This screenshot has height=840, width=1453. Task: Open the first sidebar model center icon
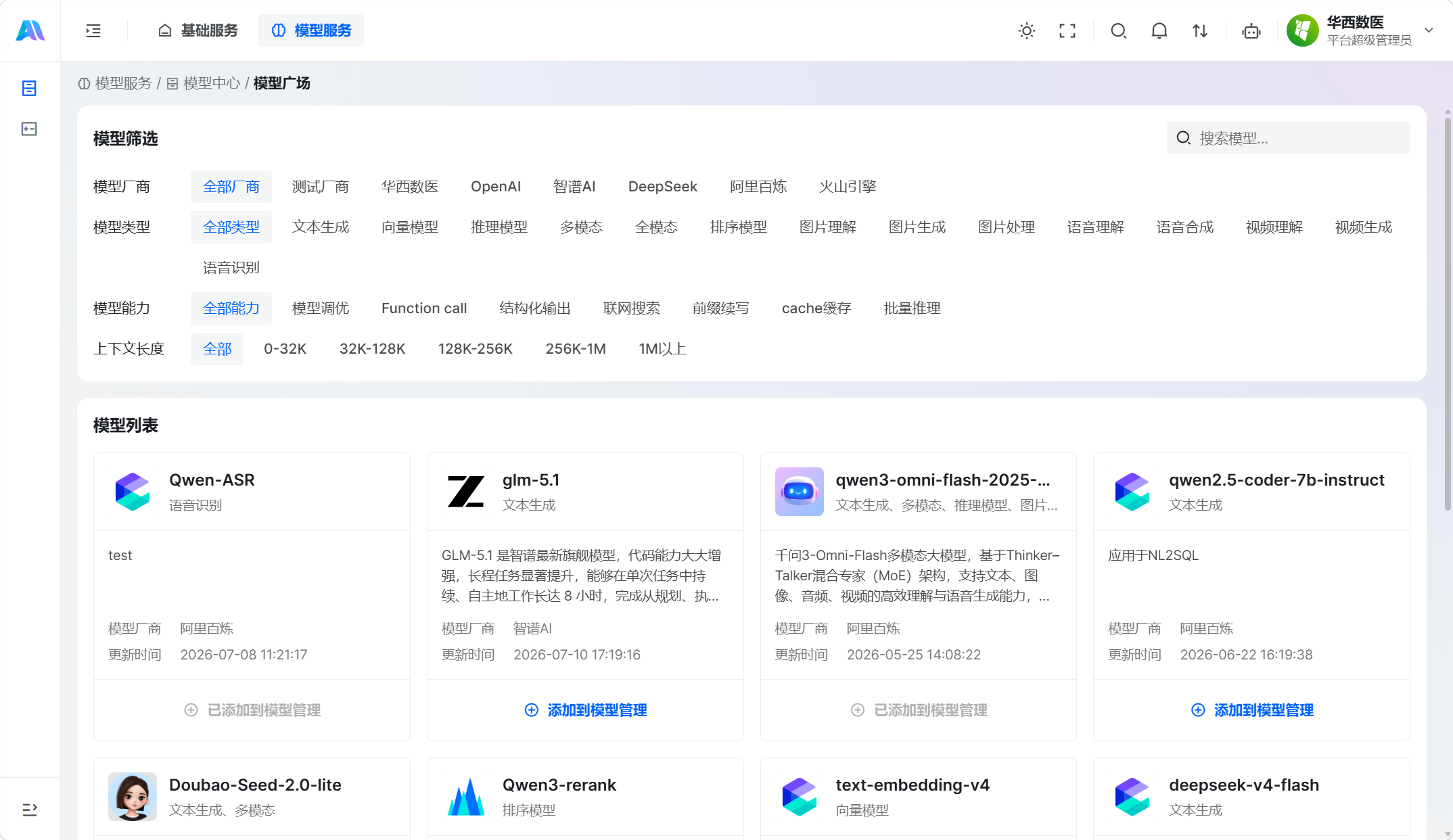pos(29,88)
